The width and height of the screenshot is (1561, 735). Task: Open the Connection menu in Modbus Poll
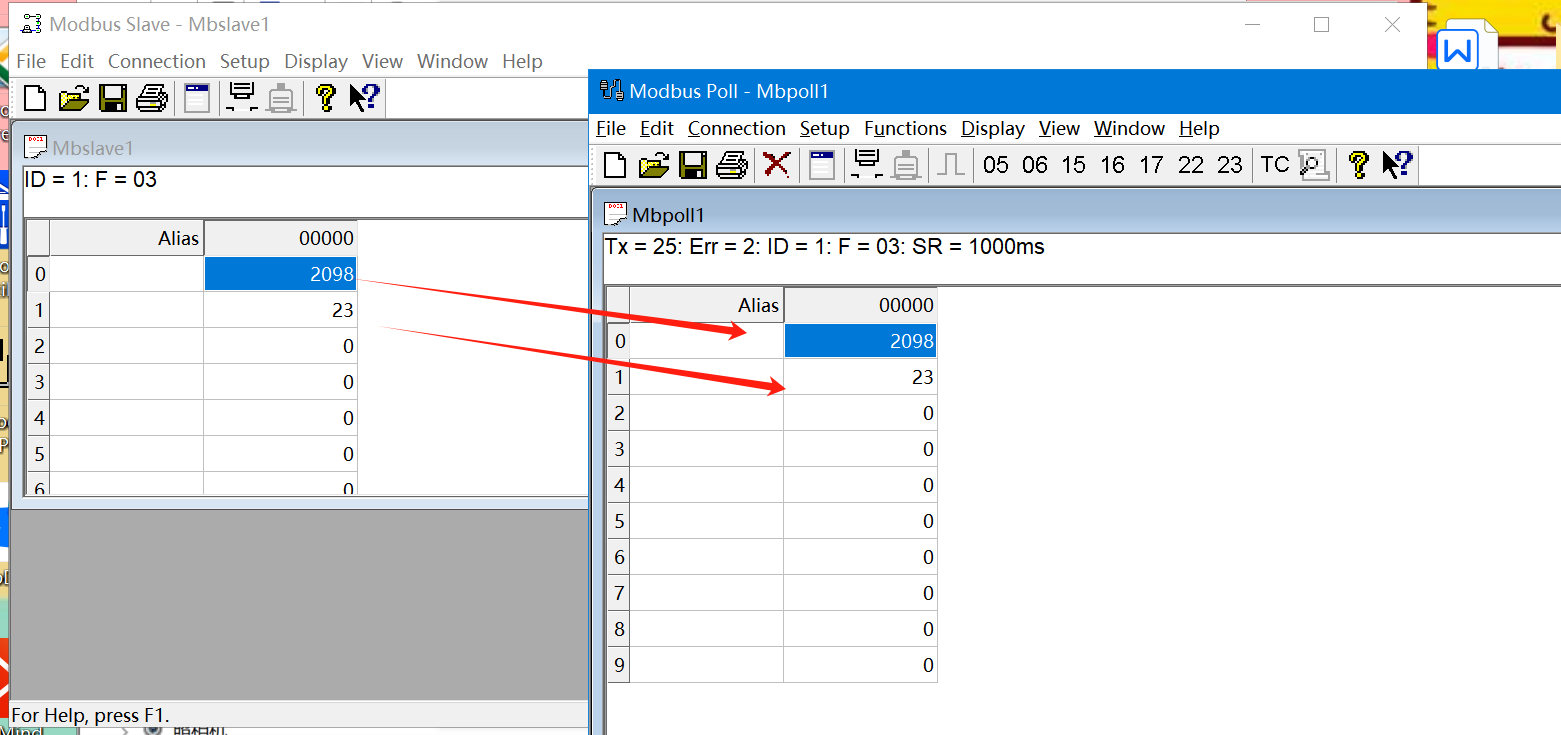click(737, 128)
